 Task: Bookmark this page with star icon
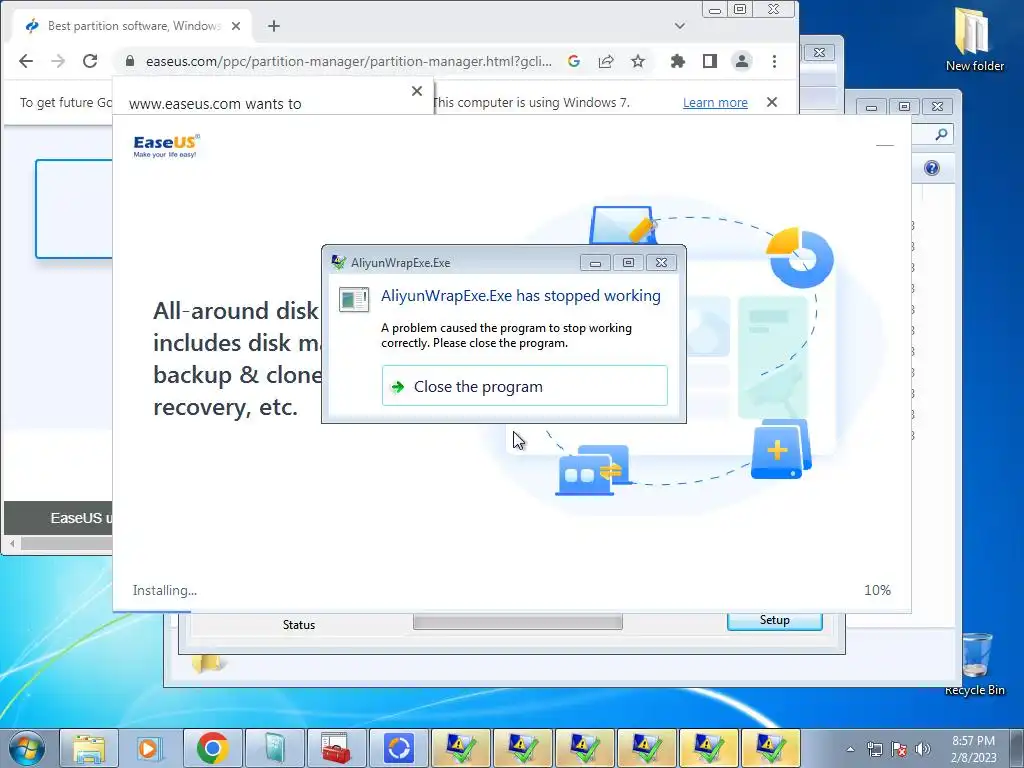[x=638, y=61]
